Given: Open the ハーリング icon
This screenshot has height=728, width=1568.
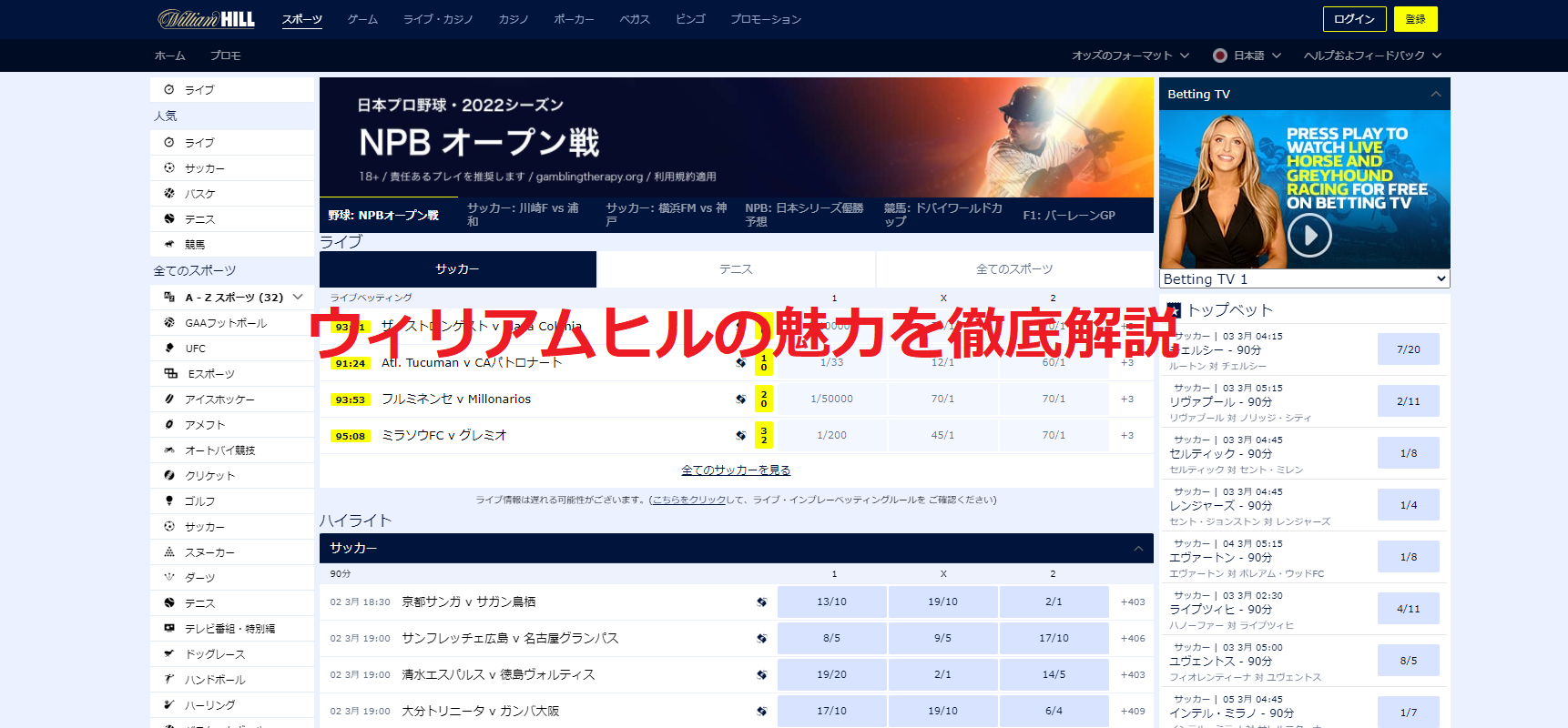Looking at the screenshot, I should [168, 704].
